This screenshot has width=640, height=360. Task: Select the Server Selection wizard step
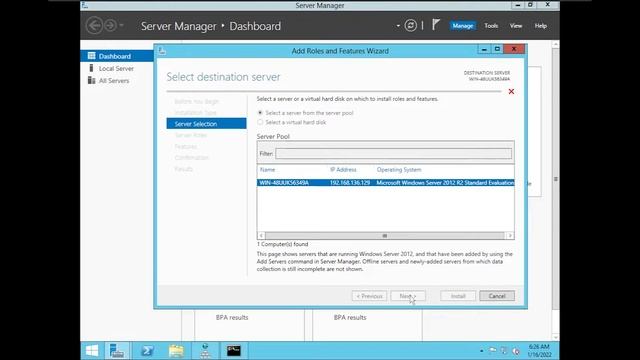pos(207,124)
